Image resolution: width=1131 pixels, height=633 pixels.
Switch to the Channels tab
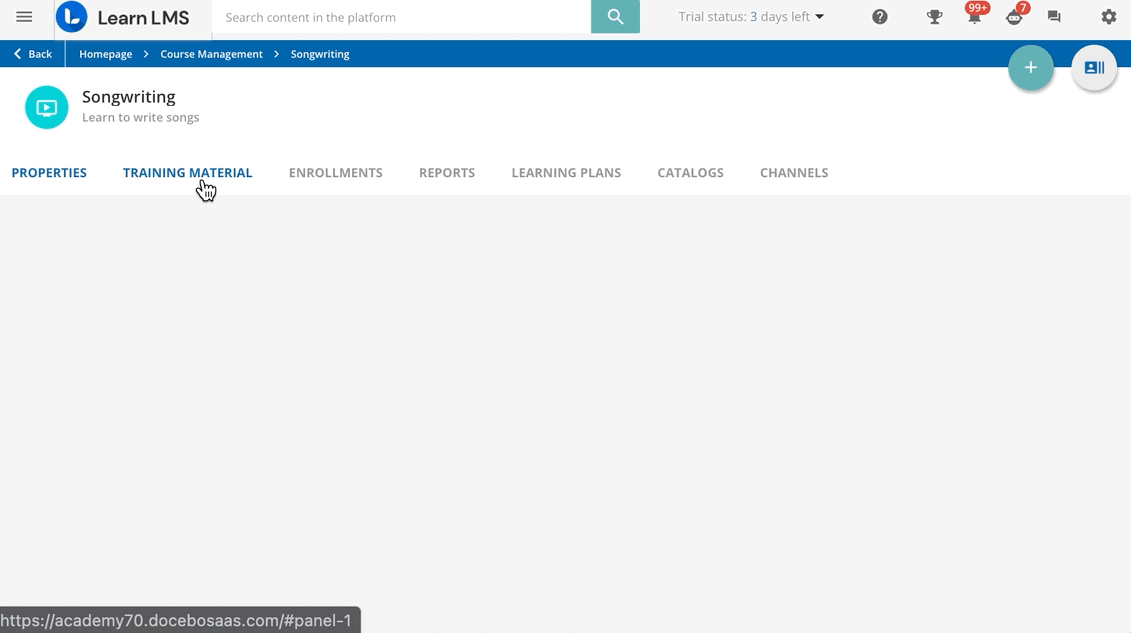[x=794, y=172]
